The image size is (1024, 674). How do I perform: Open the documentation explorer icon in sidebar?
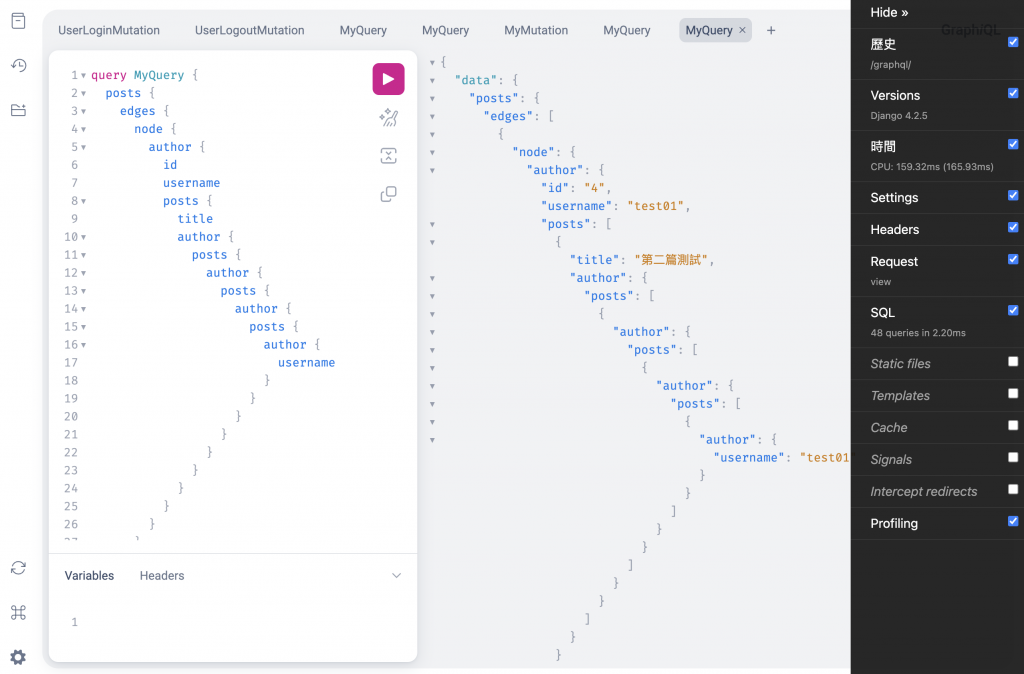(x=18, y=21)
